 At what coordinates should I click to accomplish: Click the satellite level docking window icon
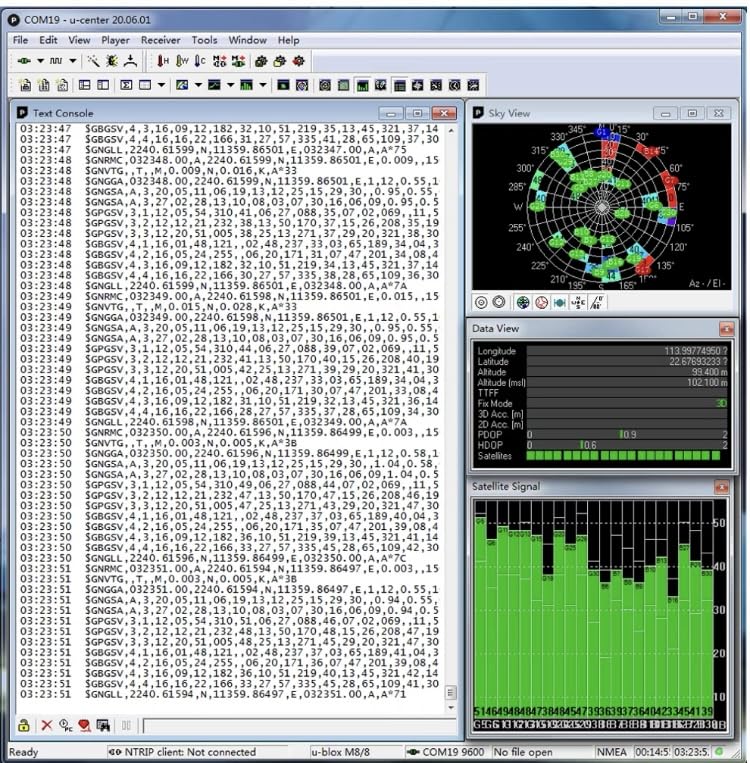[362, 85]
